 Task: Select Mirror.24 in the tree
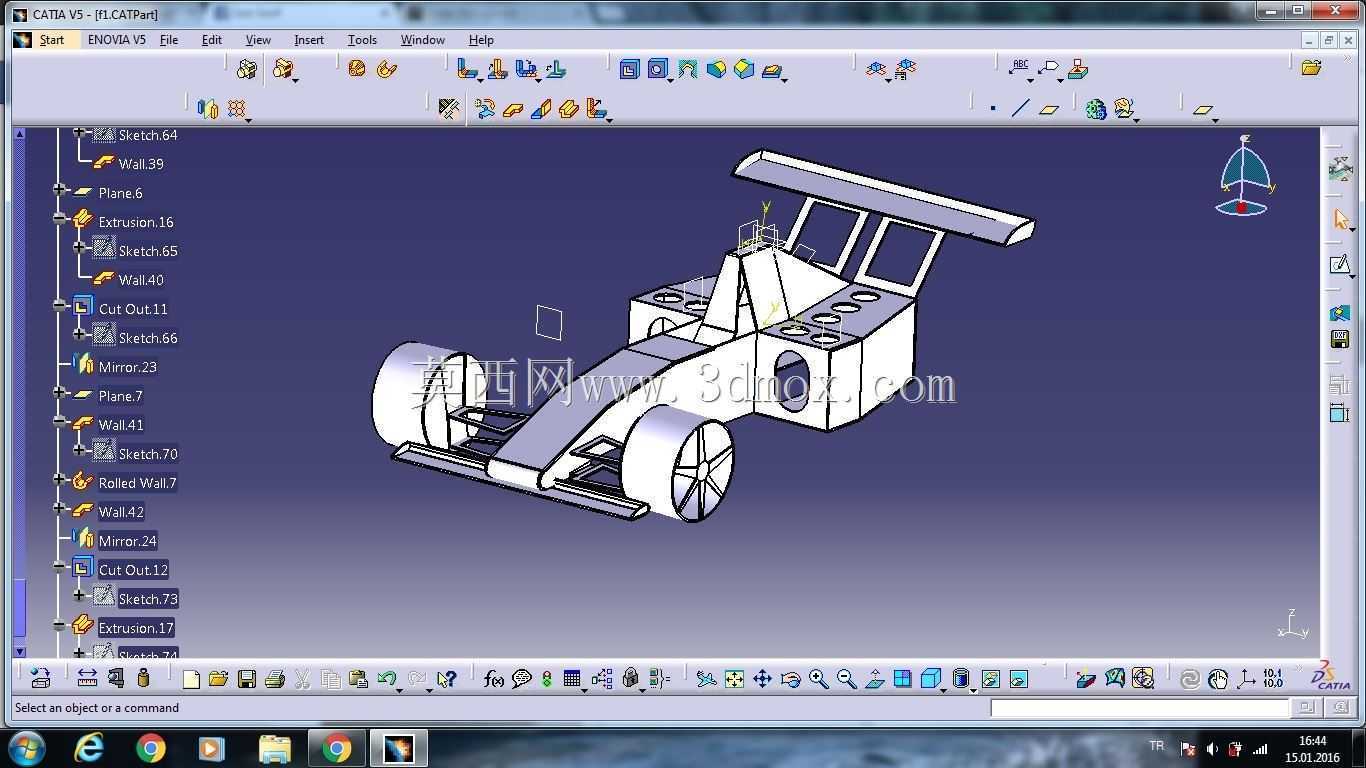pyautogui.click(x=127, y=541)
